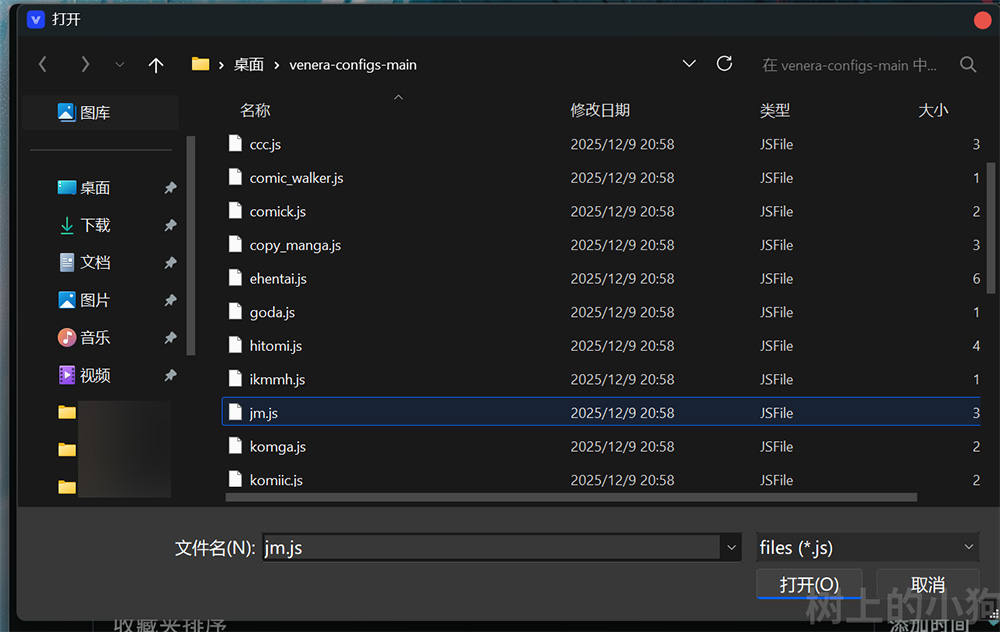Image resolution: width=1000 pixels, height=632 pixels.
Task: Click the 取消 cancel button
Action: (x=927, y=584)
